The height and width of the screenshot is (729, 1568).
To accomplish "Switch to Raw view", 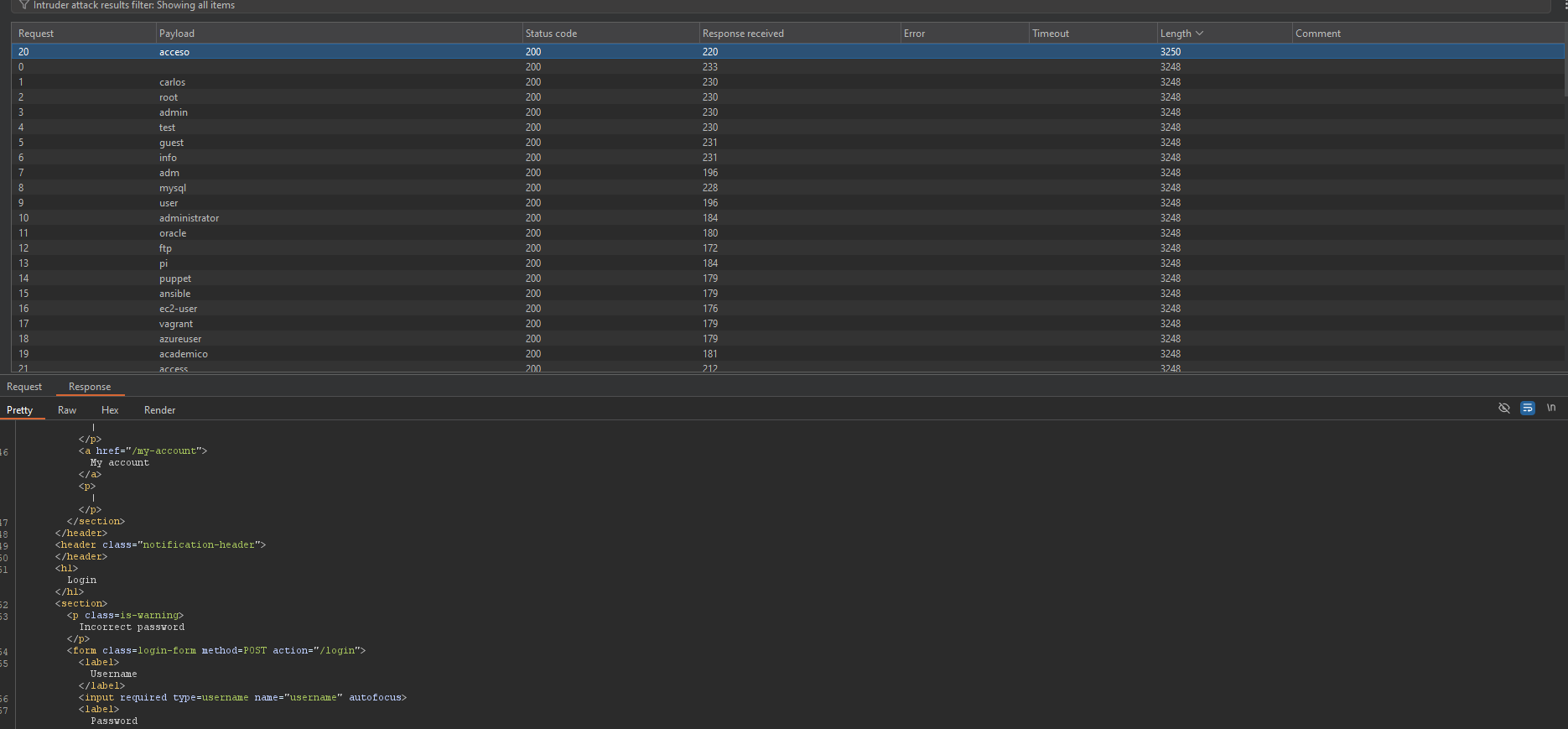I will [67, 410].
